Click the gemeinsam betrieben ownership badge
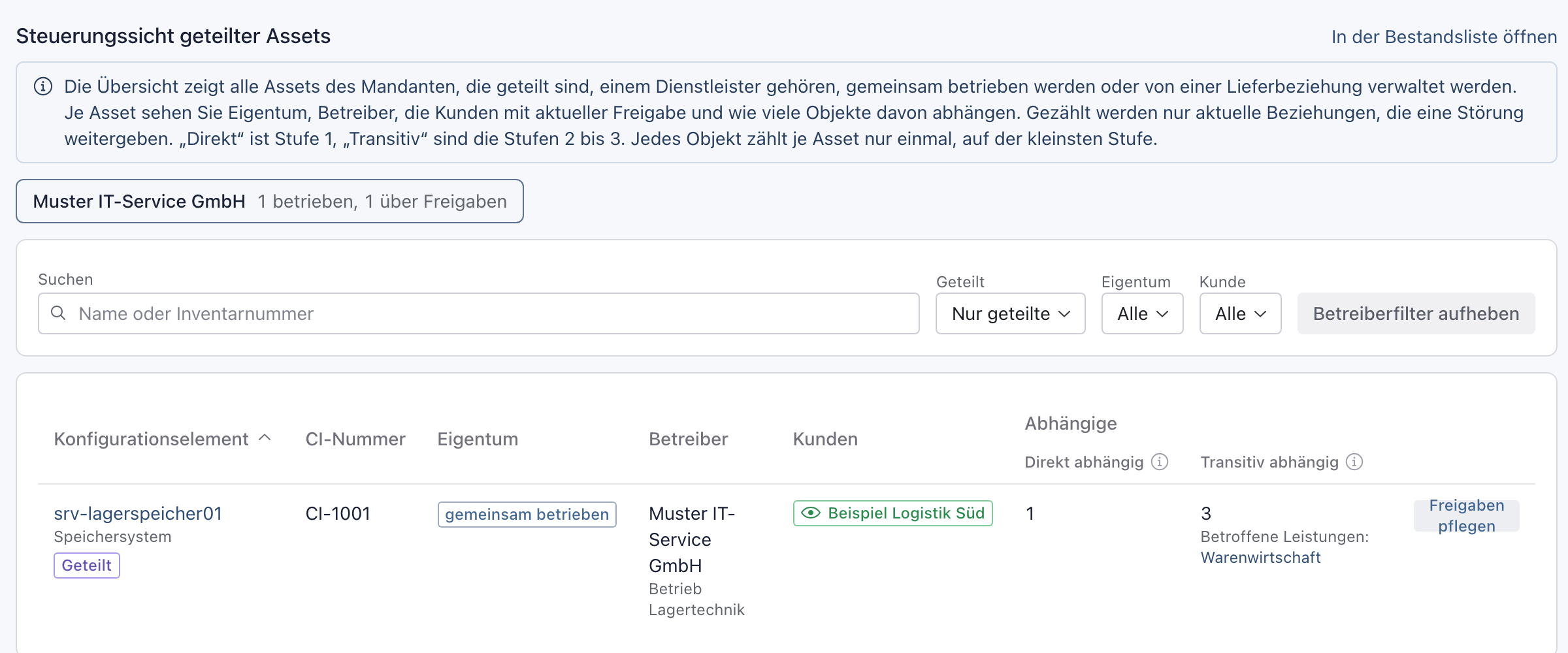The height and width of the screenshot is (653, 1568). coord(527,515)
